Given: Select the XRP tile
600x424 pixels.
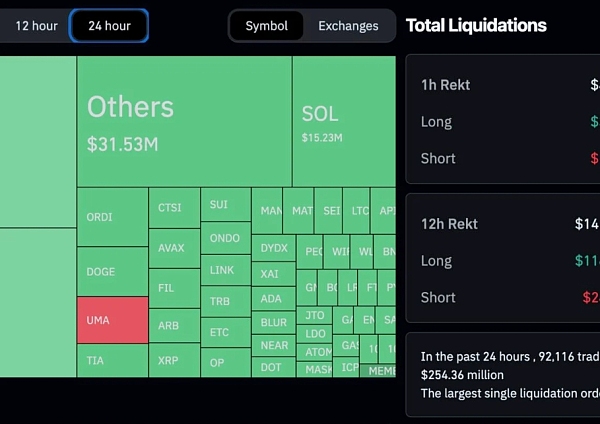Looking at the screenshot, I should [174, 360].
